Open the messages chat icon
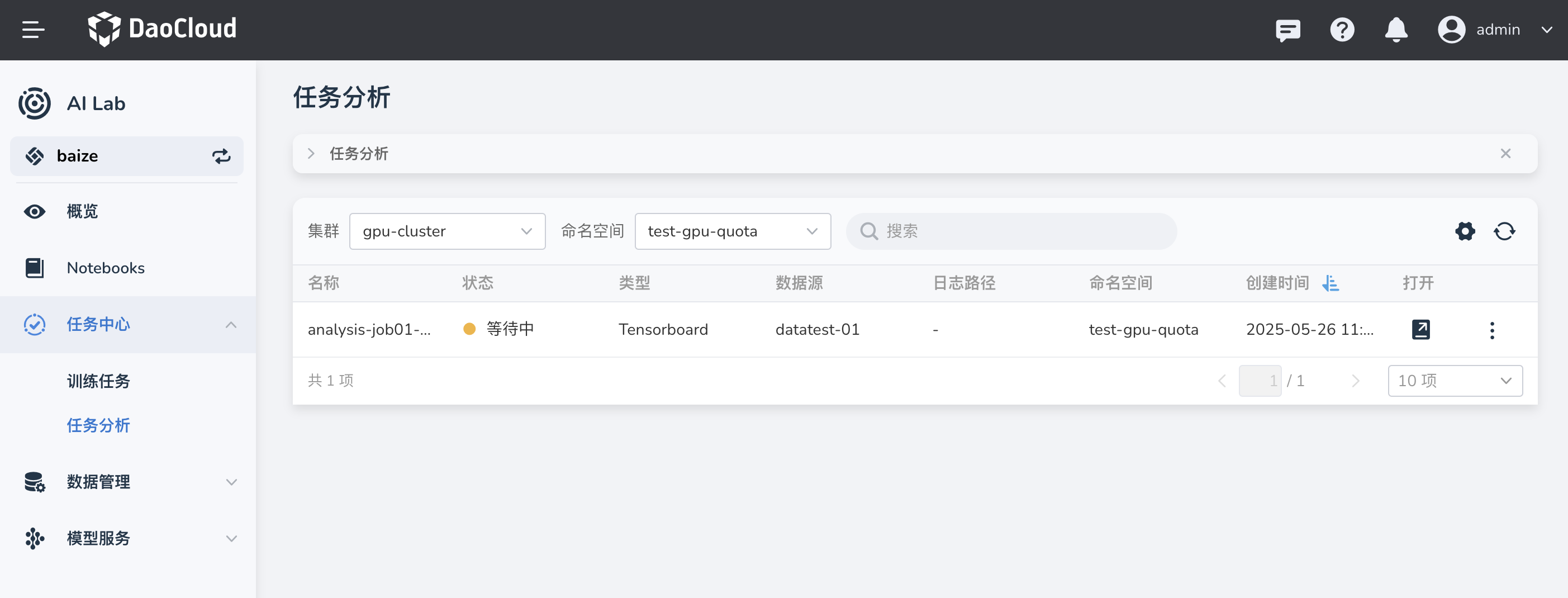This screenshot has height=598, width=1568. (x=1287, y=30)
